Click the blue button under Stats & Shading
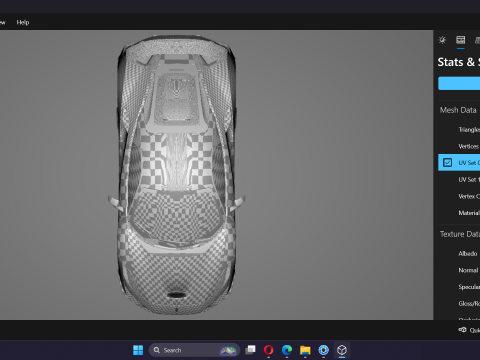 coord(459,83)
